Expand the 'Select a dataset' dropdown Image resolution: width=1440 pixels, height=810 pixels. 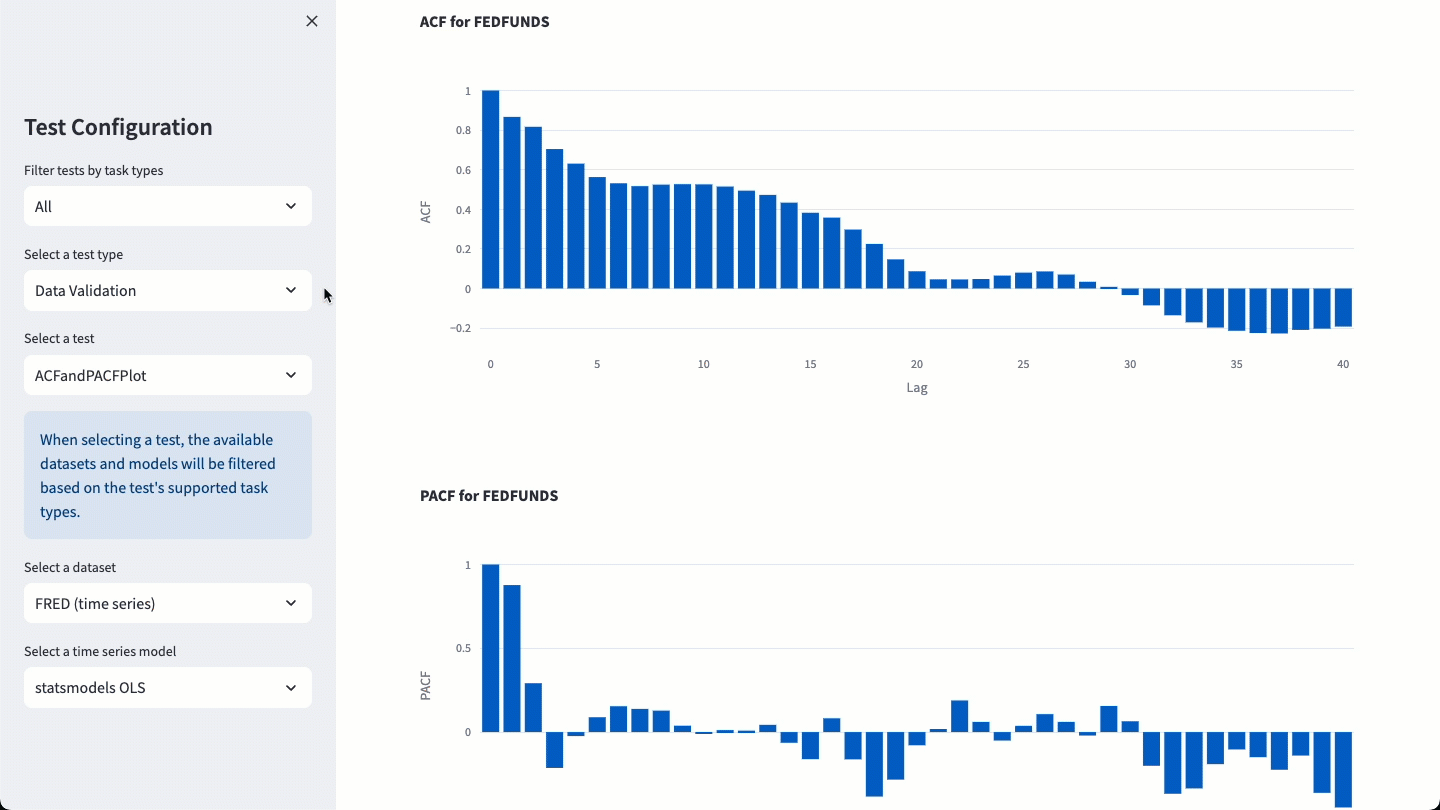[167, 603]
